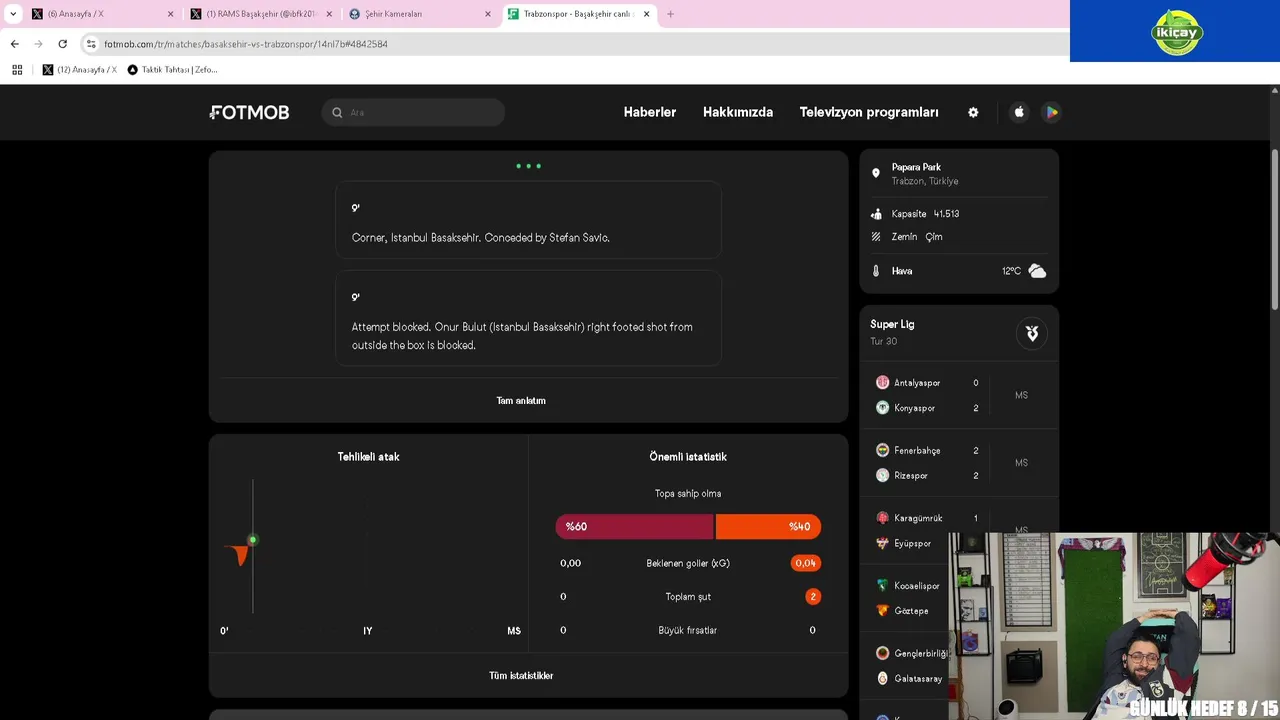Switch to the RAMS Başakşehir tab
1280x720 pixels.
pyautogui.click(x=260, y=14)
